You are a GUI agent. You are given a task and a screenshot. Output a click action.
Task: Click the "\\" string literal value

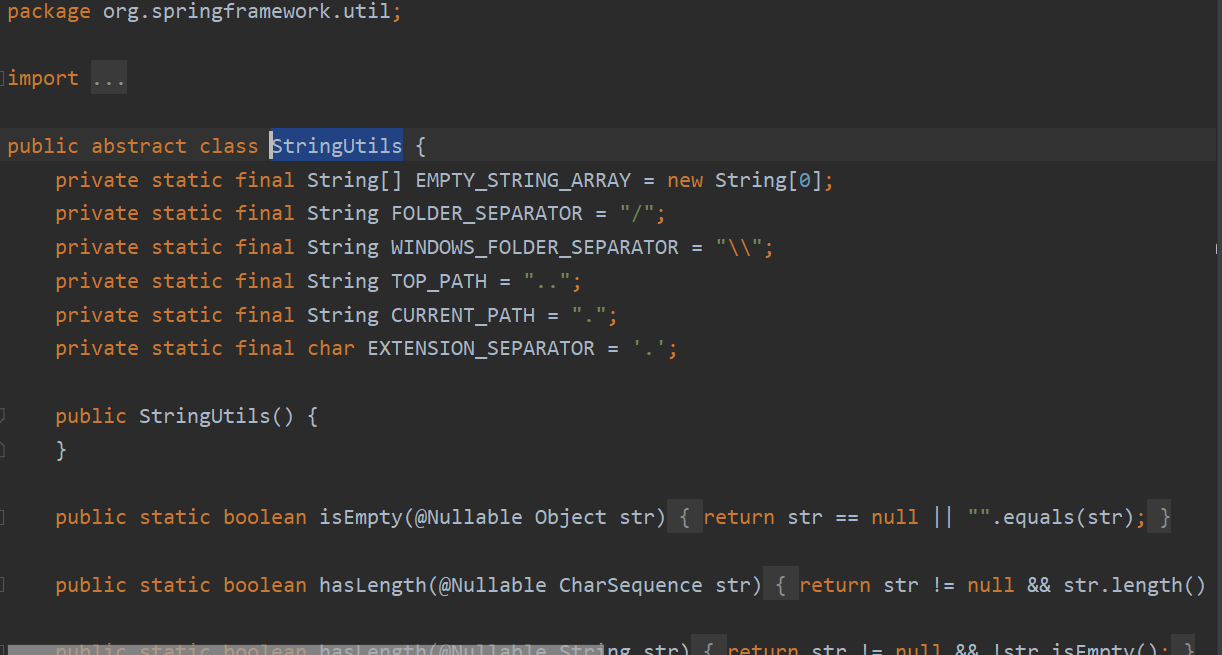(x=739, y=247)
